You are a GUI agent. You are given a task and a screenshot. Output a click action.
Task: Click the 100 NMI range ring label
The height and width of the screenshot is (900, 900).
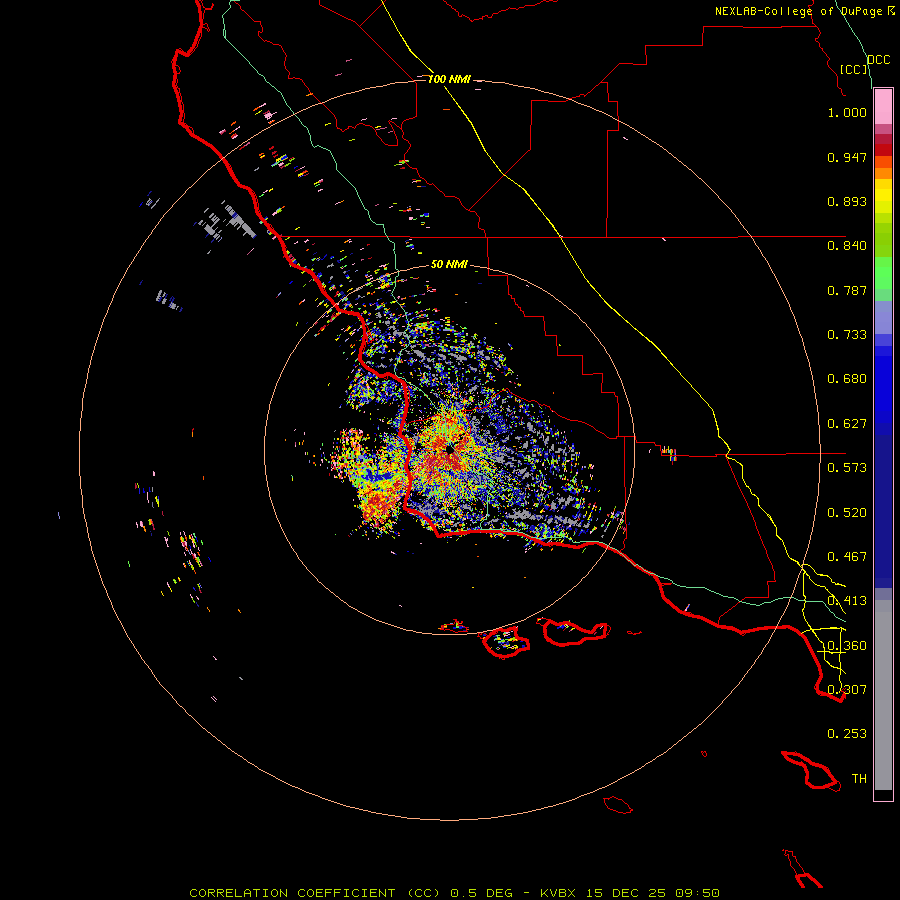tap(449, 79)
